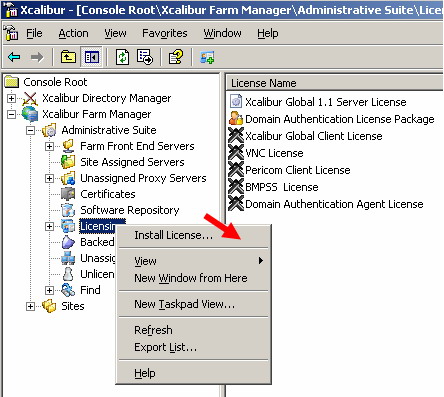Select Xcalibur Global 1.1 Server License text
The height and width of the screenshot is (397, 444).
(x=326, y=102)
